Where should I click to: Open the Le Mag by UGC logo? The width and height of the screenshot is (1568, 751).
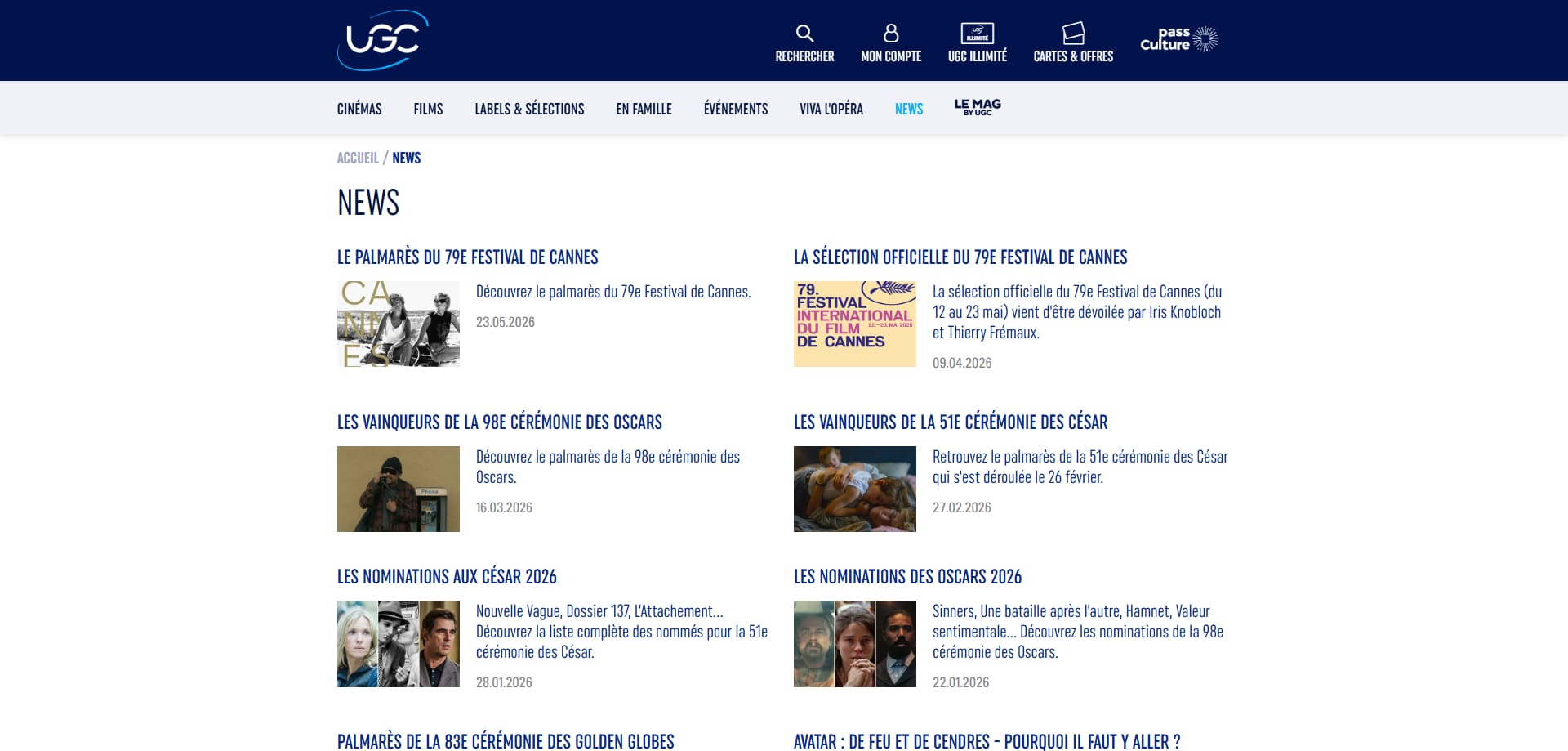[x=978, y=107]
